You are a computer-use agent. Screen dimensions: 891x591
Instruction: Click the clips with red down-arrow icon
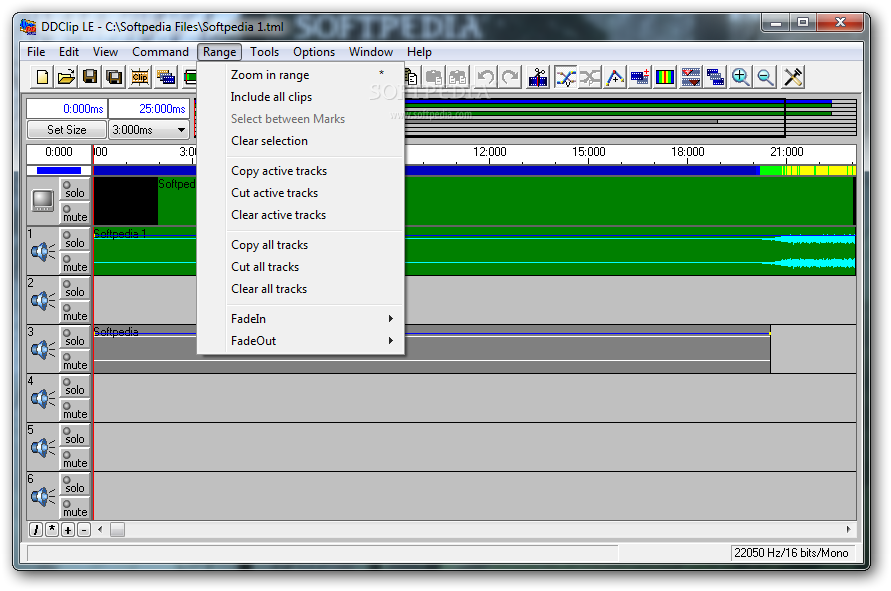690,77
